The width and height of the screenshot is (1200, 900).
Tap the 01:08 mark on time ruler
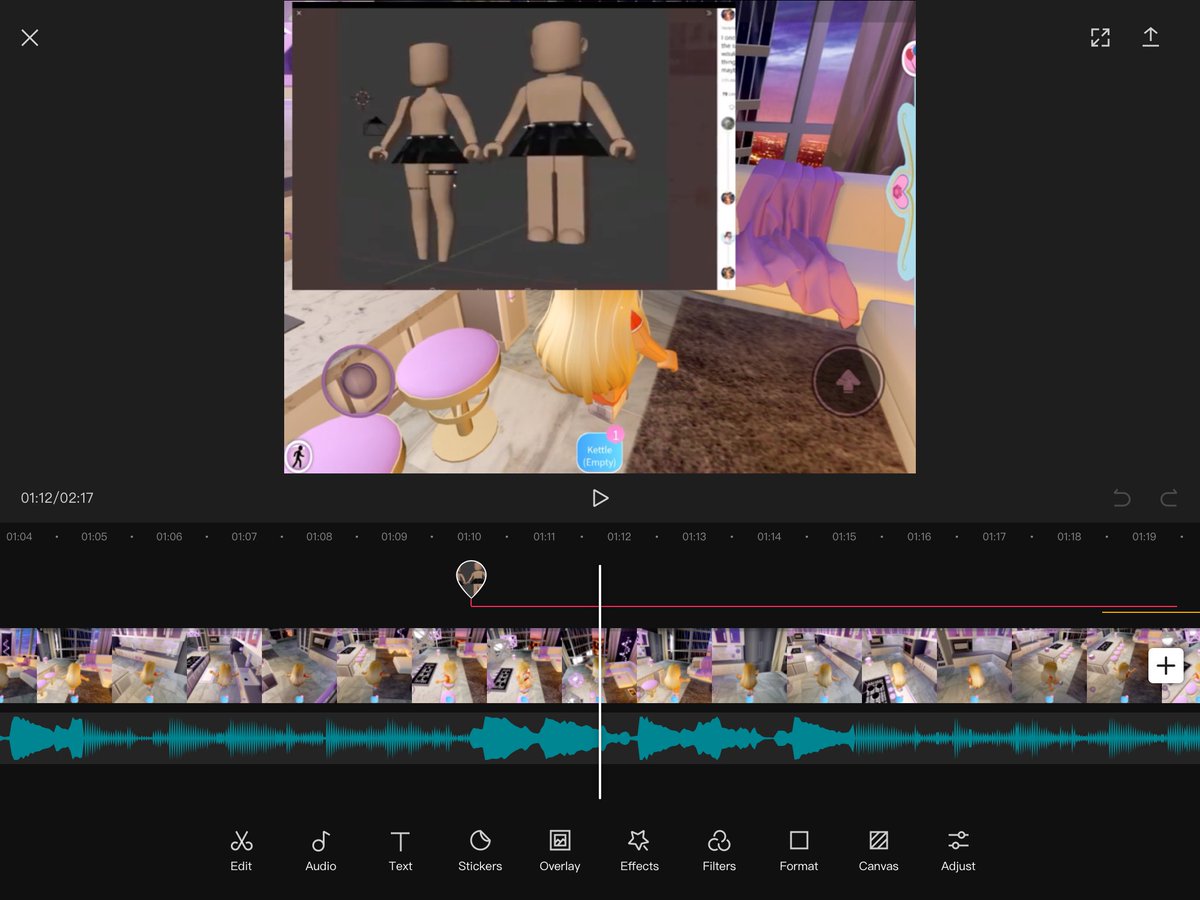point(319,537)
